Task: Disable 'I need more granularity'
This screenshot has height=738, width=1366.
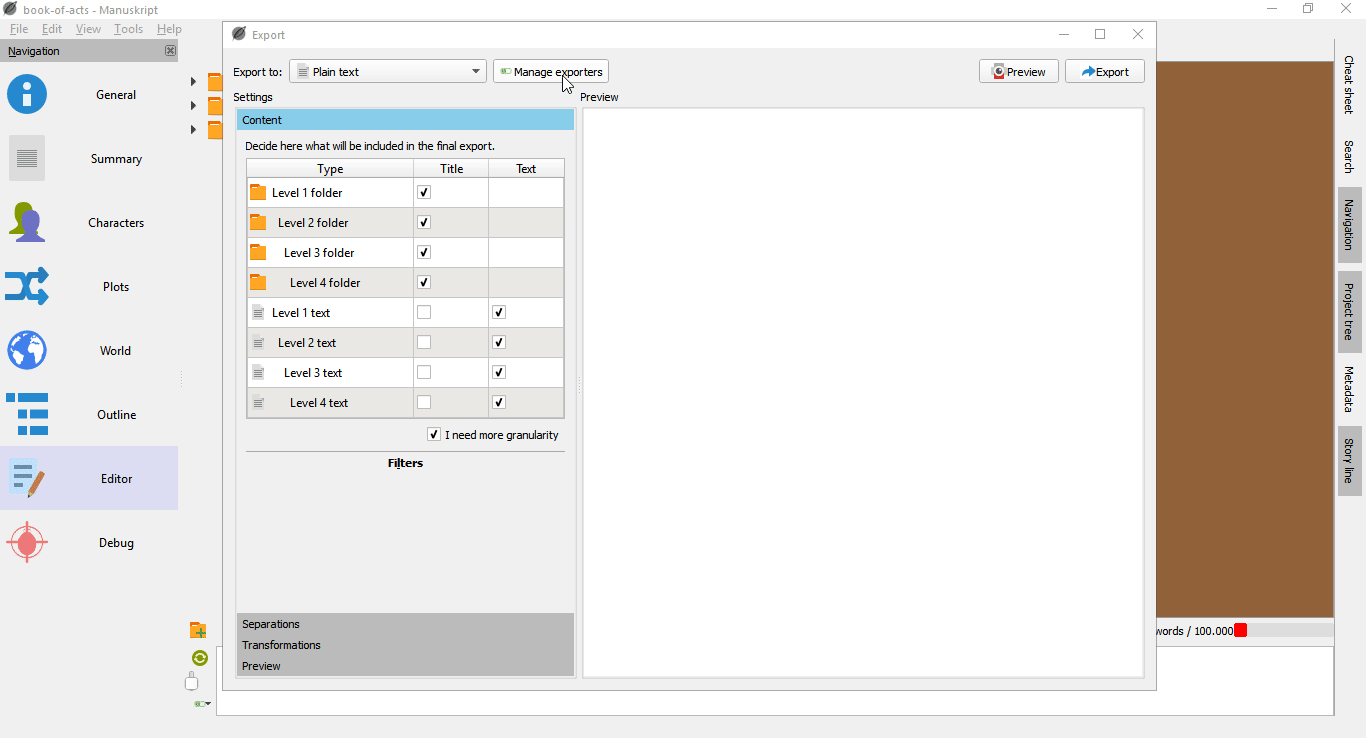Action: coord(434,434)
